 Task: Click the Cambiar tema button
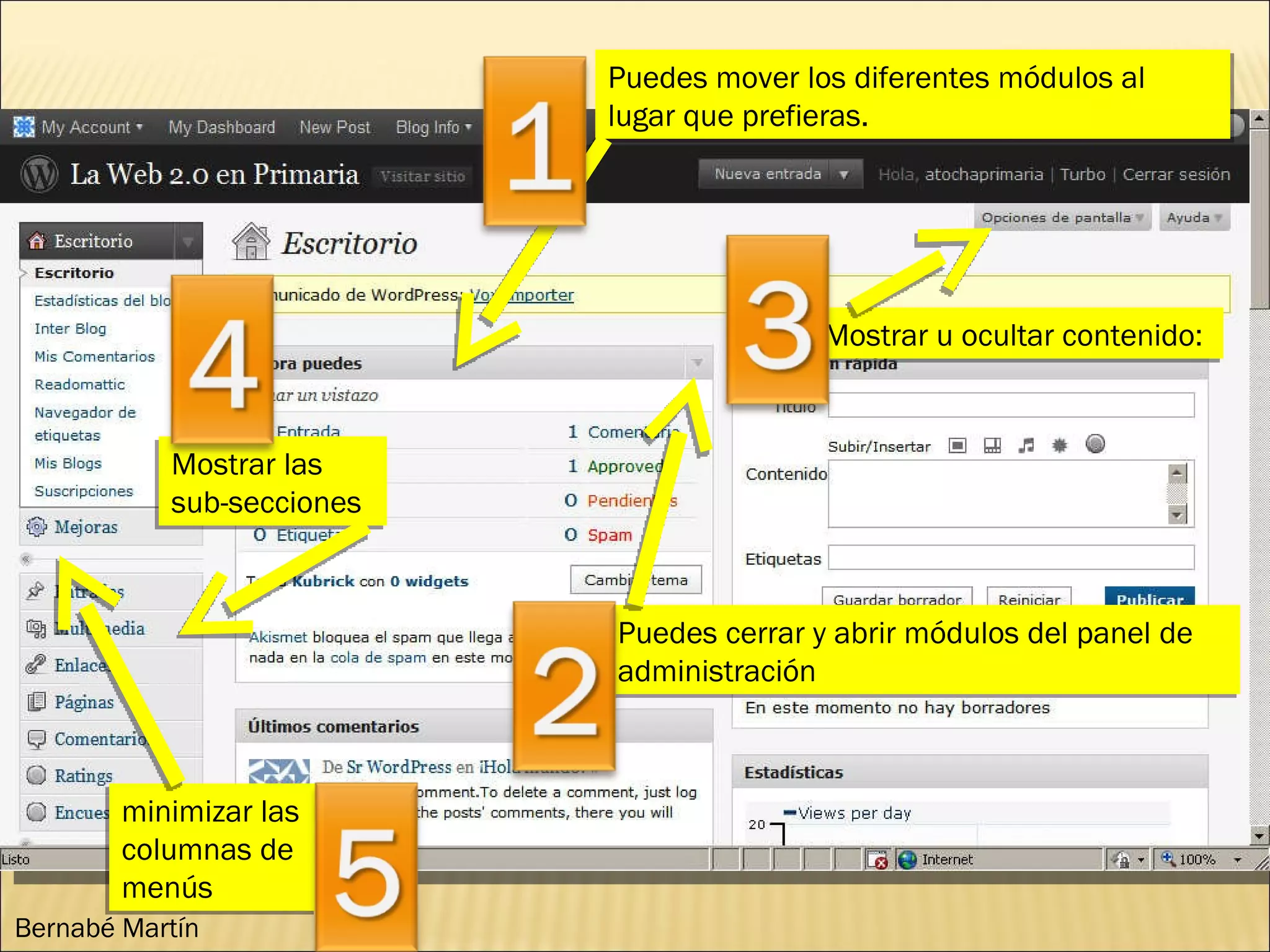pyautogui.click(x=636, y=580)
